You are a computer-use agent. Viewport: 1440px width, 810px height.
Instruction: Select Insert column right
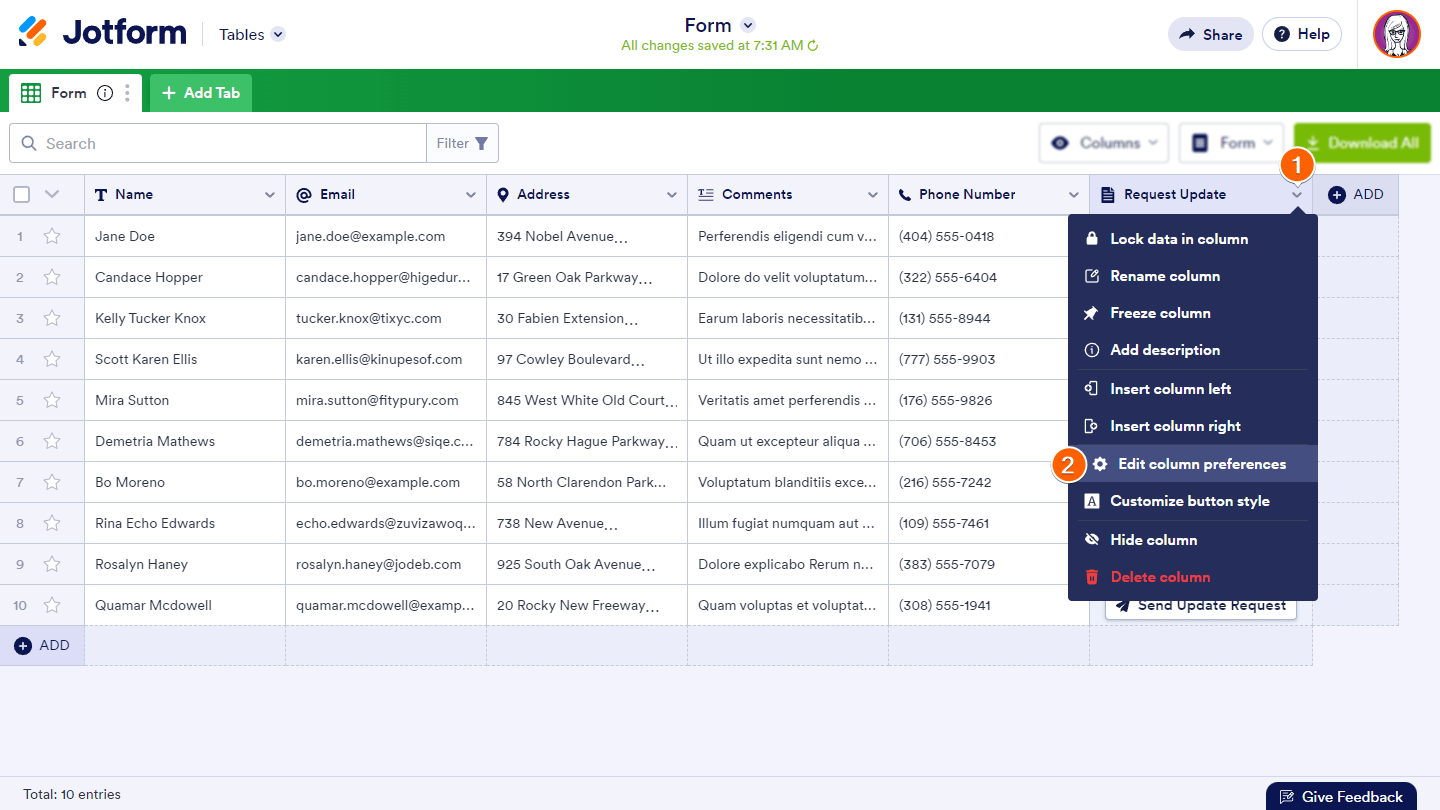[1192, 426]
